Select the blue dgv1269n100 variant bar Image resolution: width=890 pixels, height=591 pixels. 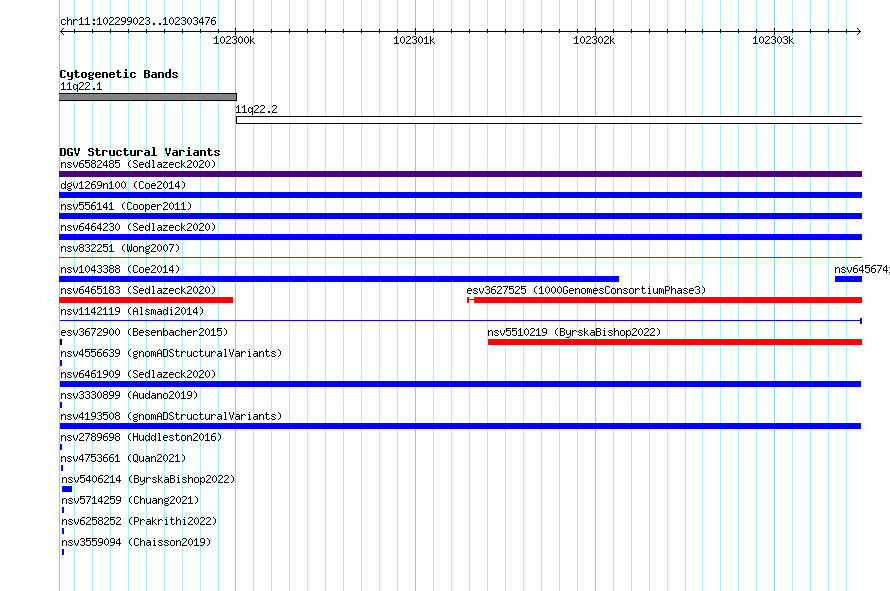[460, 195]
